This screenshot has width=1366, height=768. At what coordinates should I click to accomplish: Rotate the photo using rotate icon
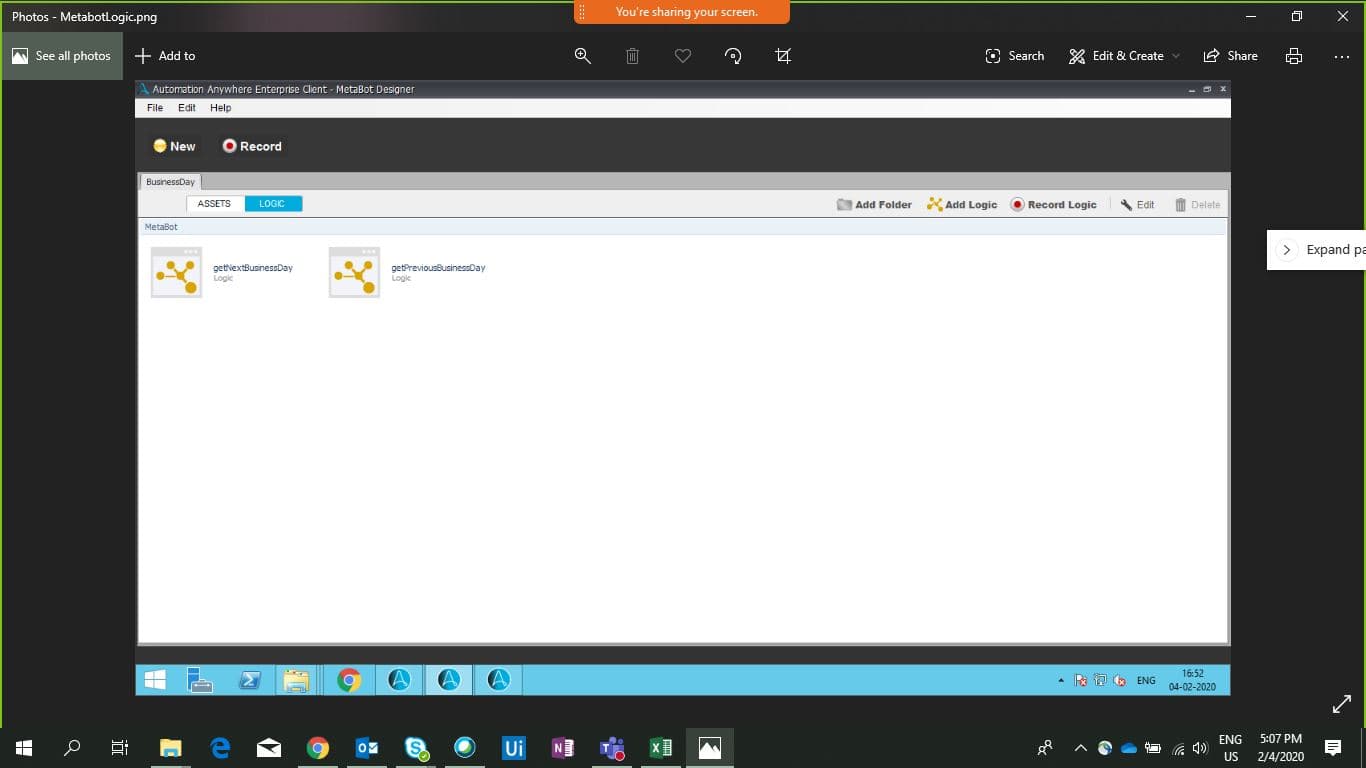tap(733, 56)
